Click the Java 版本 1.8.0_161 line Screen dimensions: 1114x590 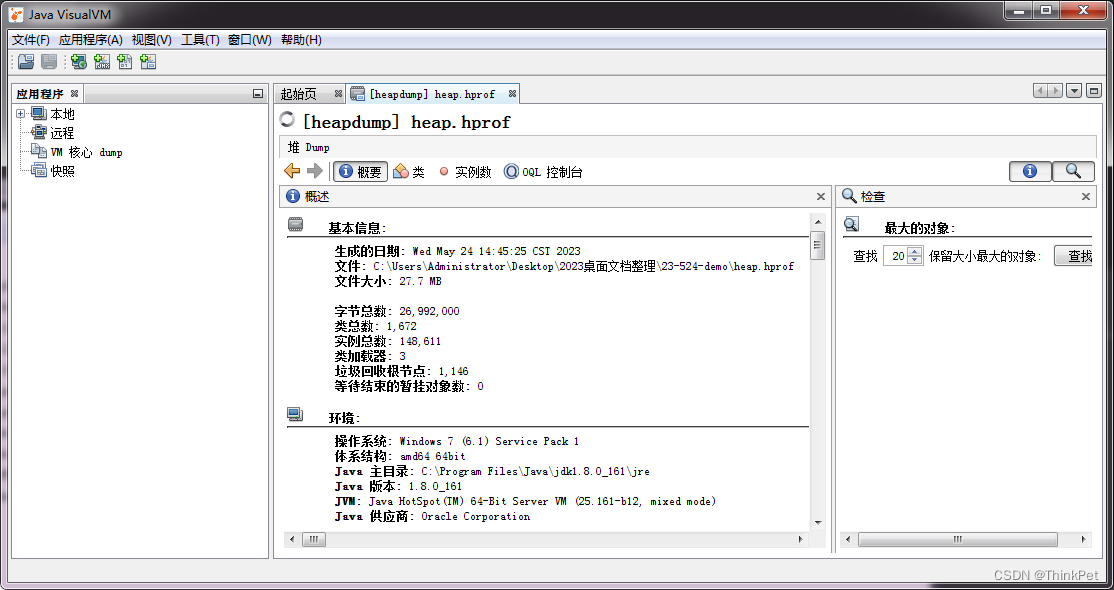(398, 486)
